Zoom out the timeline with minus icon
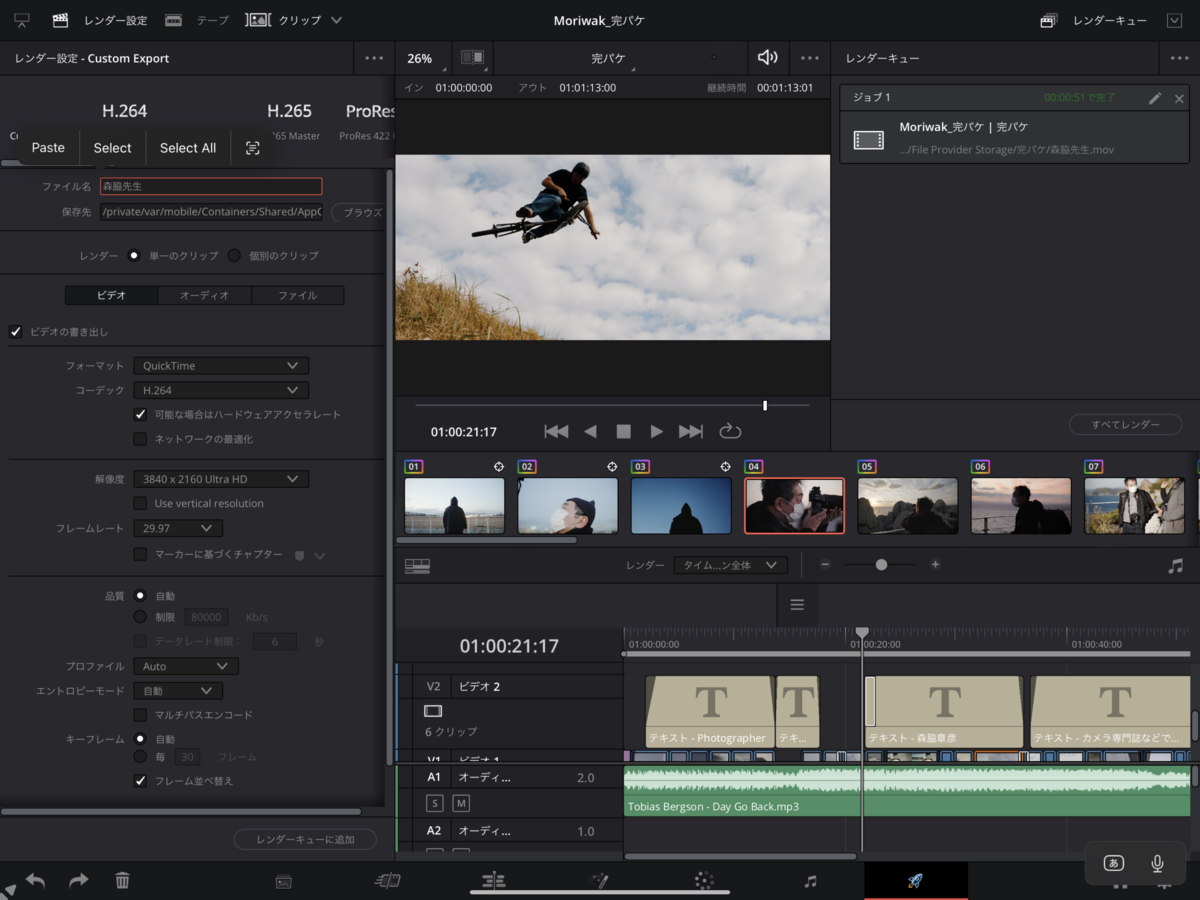The width and height of the screenshot is (1200, 900). (x=825, y=565)
